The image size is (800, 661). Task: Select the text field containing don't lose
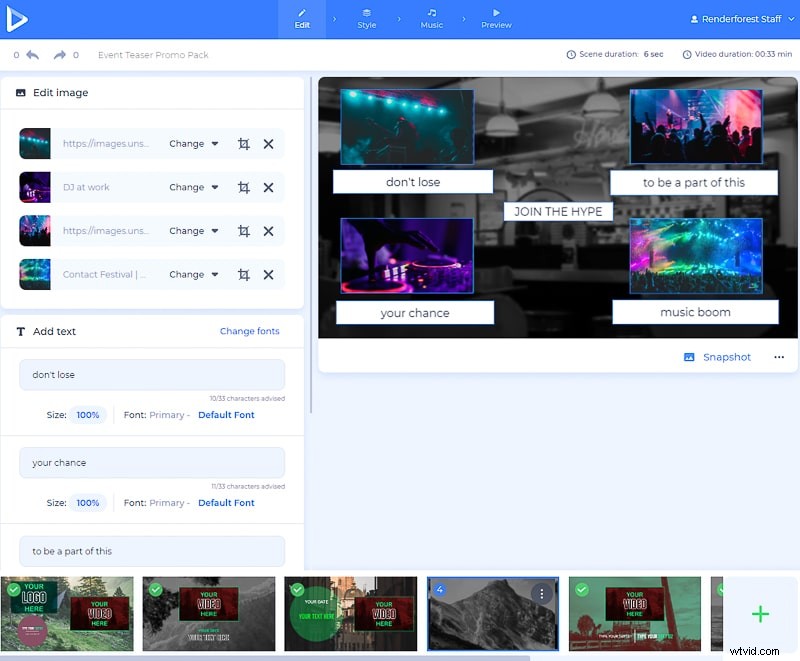tap(151, 375)
